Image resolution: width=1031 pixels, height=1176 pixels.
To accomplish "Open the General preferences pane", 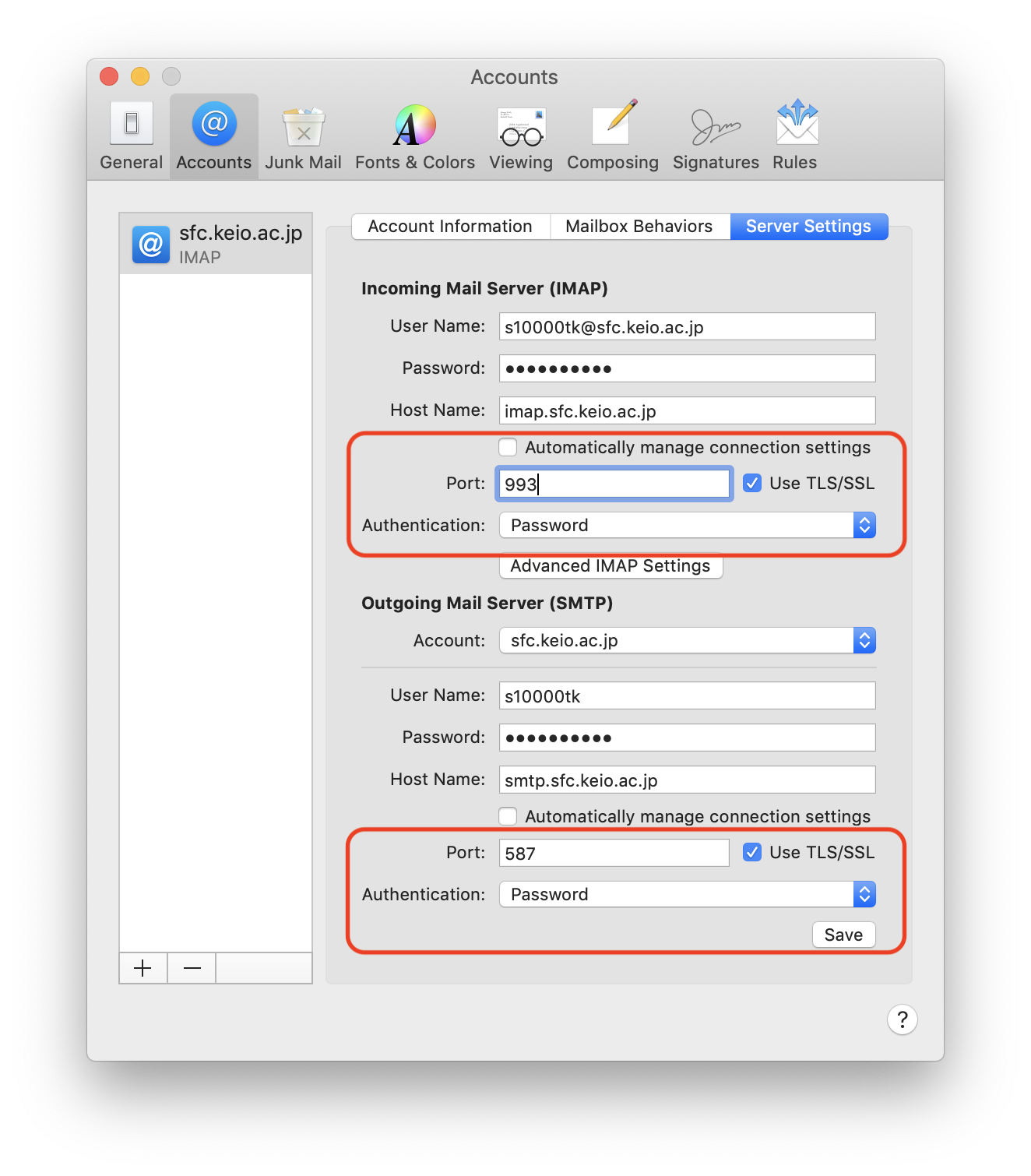I will pyautogui.click(x=131, y=136).
